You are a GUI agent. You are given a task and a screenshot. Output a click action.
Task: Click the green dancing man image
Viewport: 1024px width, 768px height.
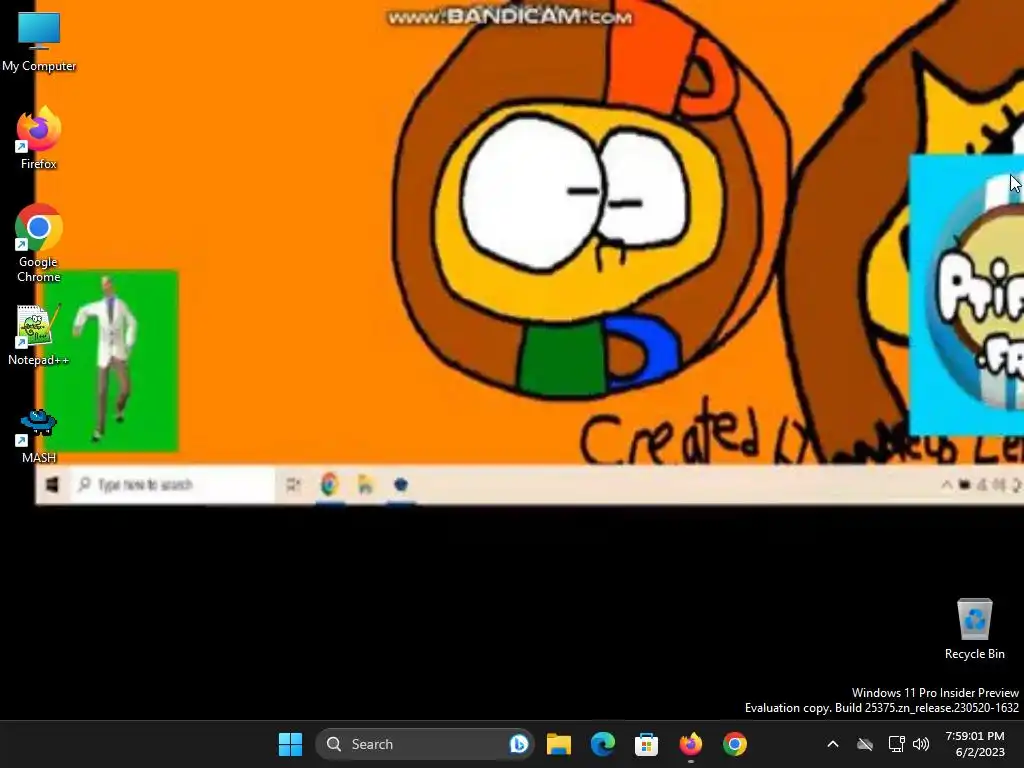coord(111,360)
